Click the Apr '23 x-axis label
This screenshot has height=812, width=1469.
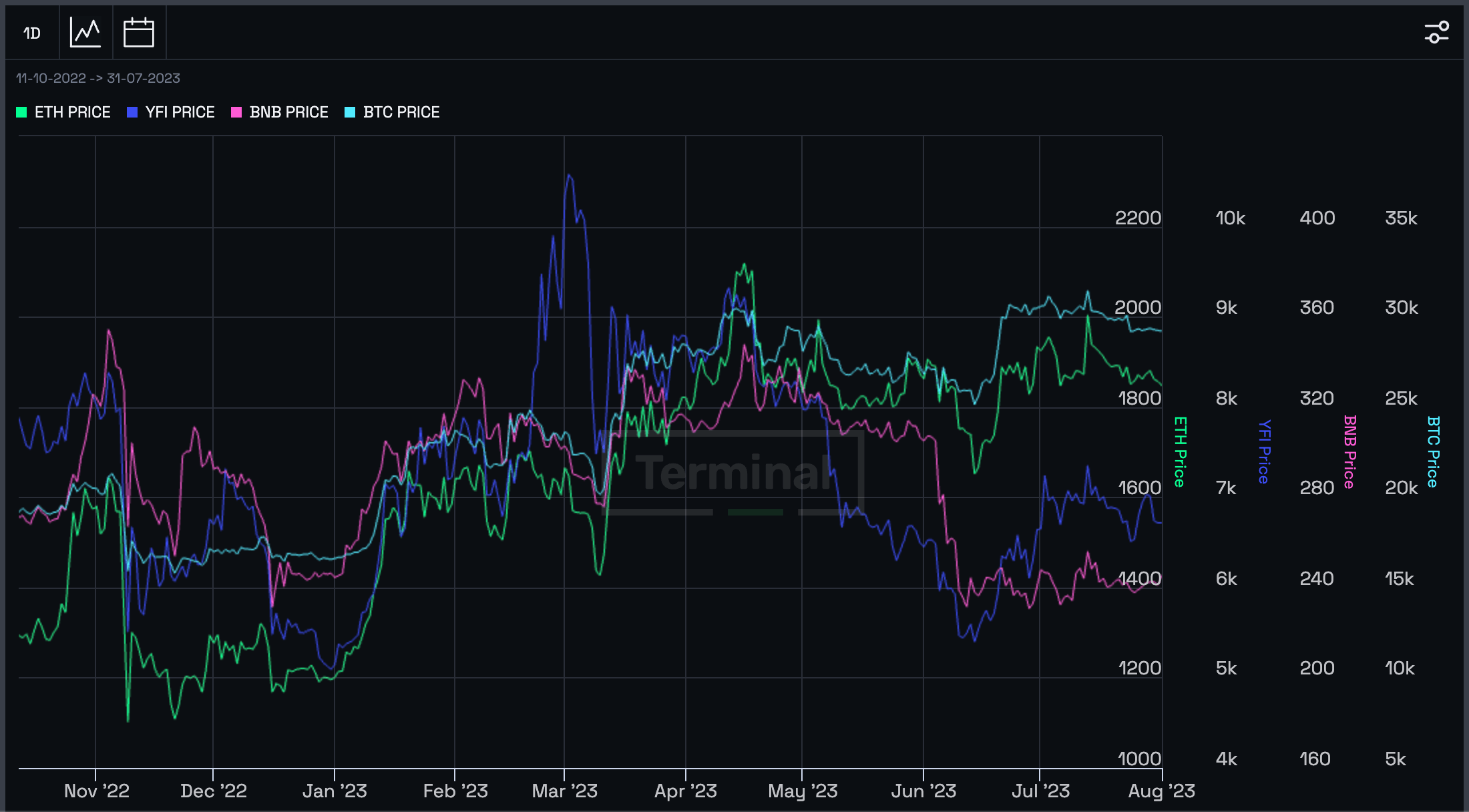[x=686, y=791]
